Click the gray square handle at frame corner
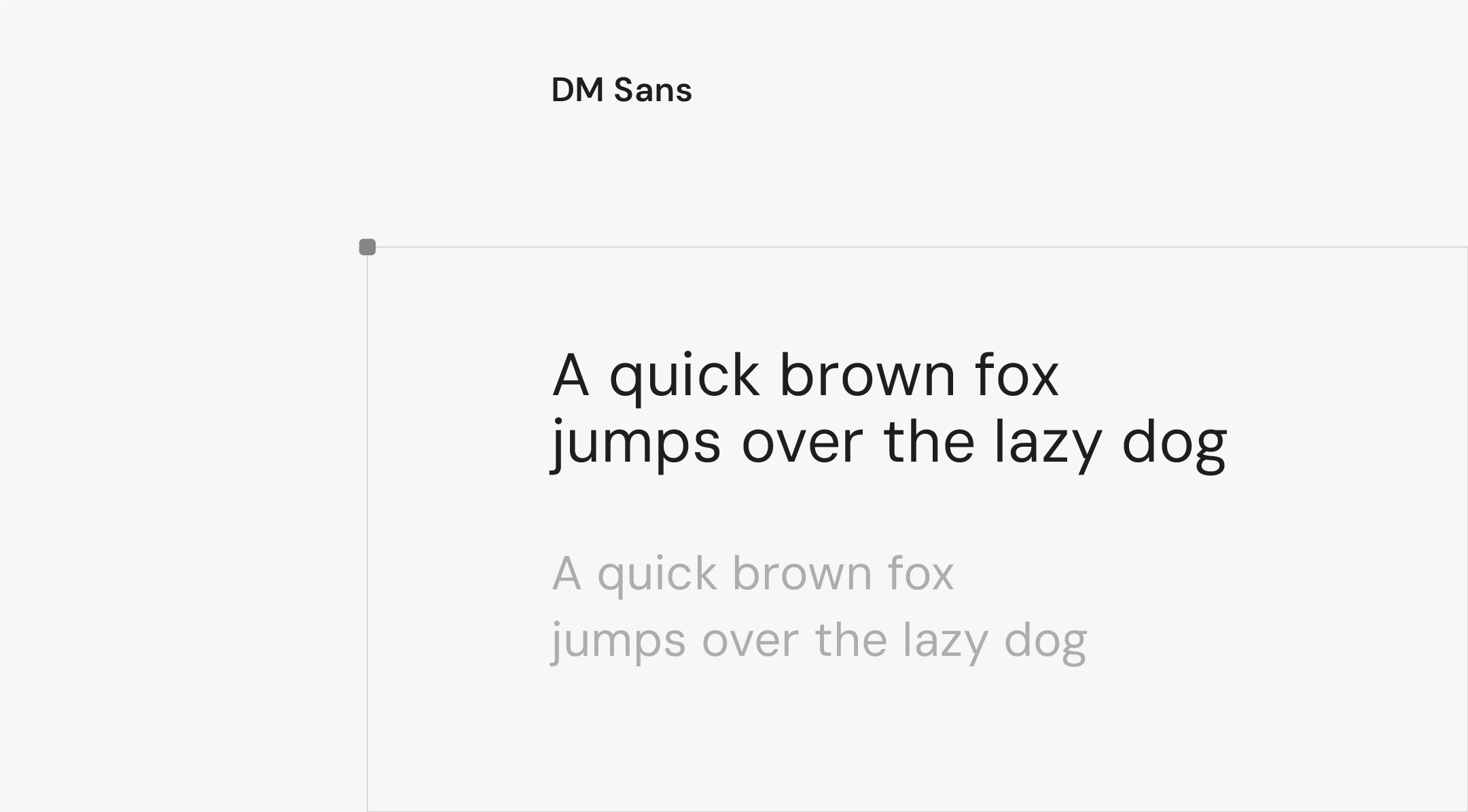This screenshot has height=812, width=1468. pyautogui.click(x=368, y=247)
